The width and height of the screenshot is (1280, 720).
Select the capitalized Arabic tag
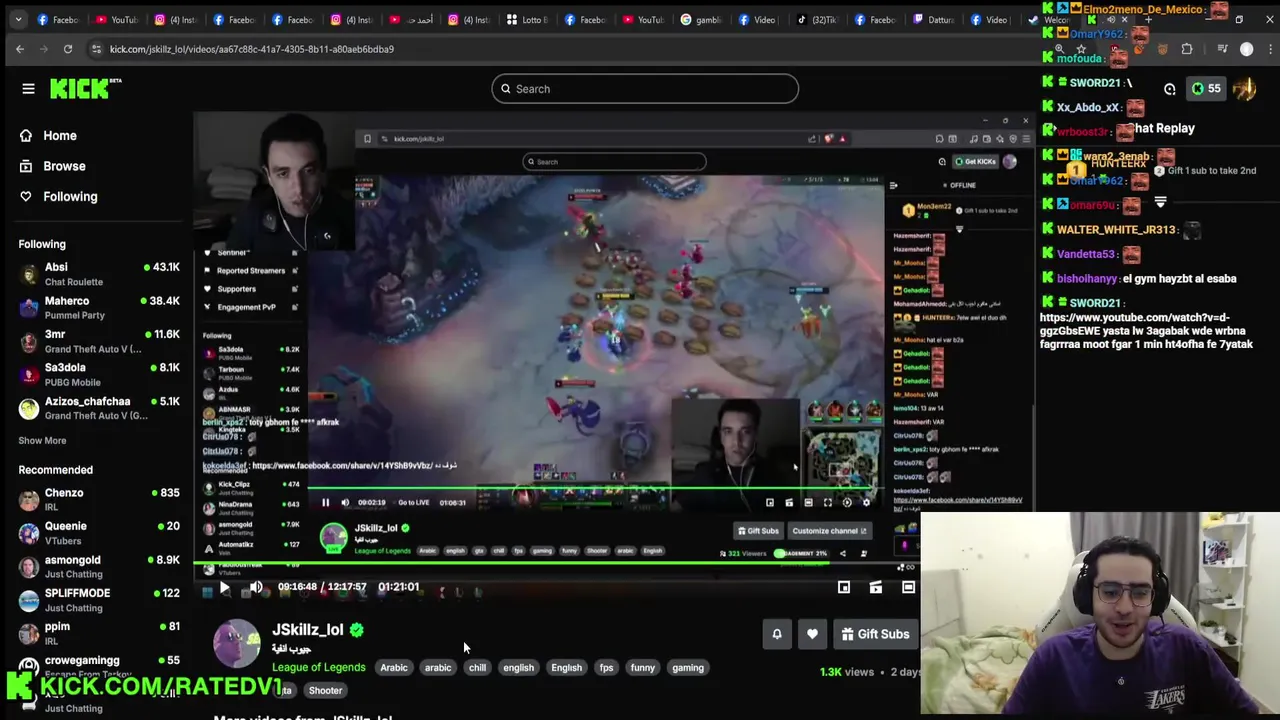click(x=394, y=668)
